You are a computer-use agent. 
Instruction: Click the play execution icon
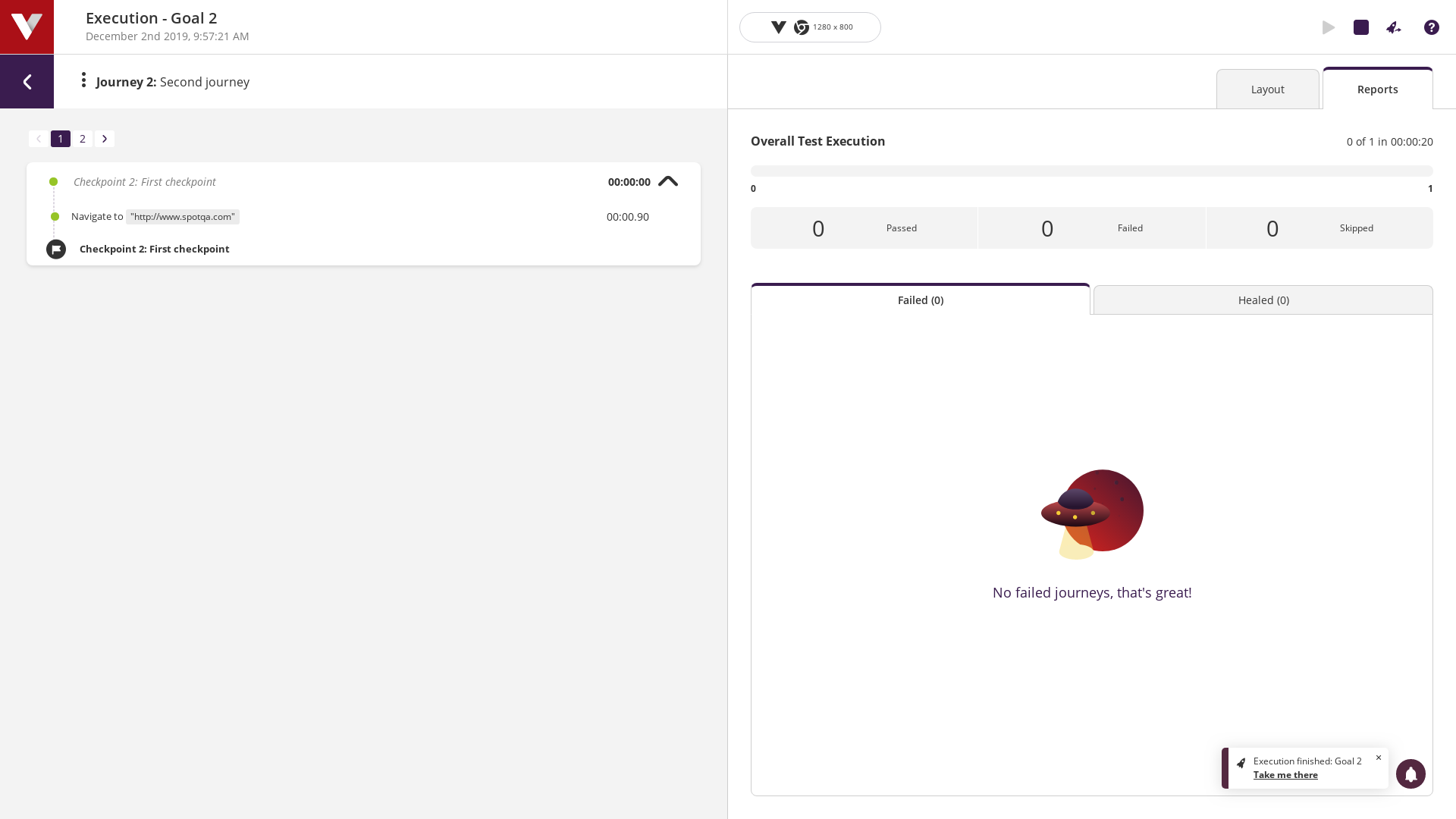[1329, 27]
